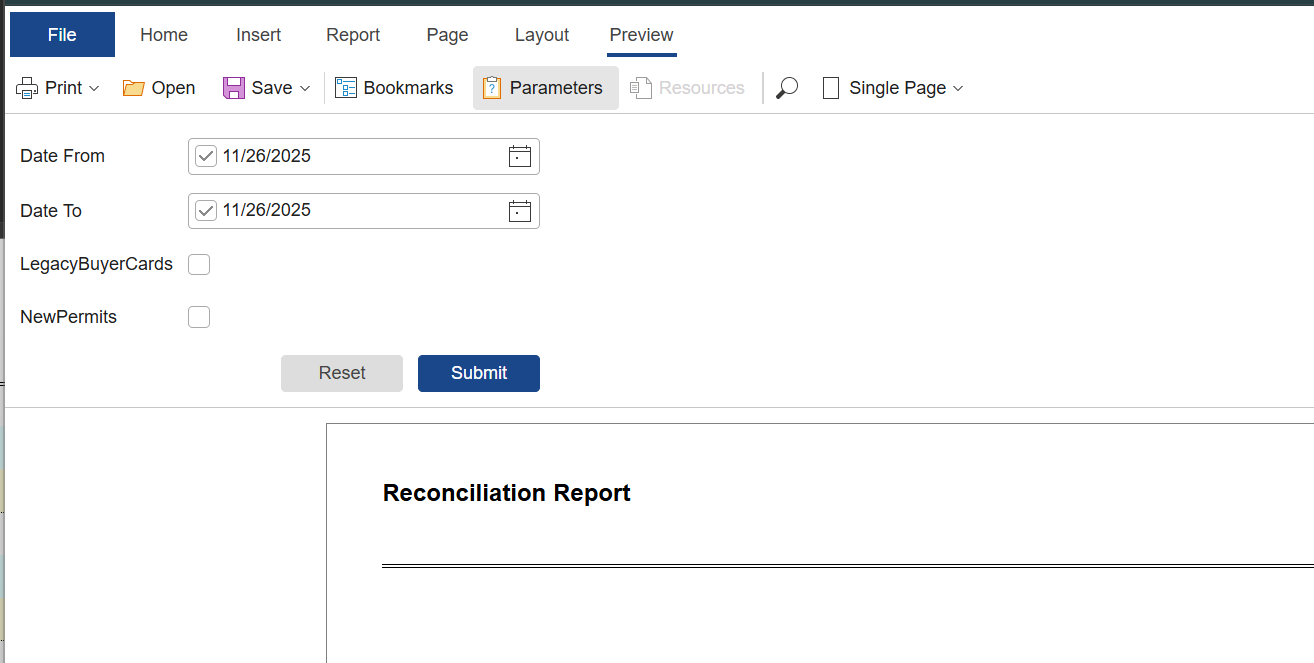Expand the Single Page view dropdown

pos(958,88)
